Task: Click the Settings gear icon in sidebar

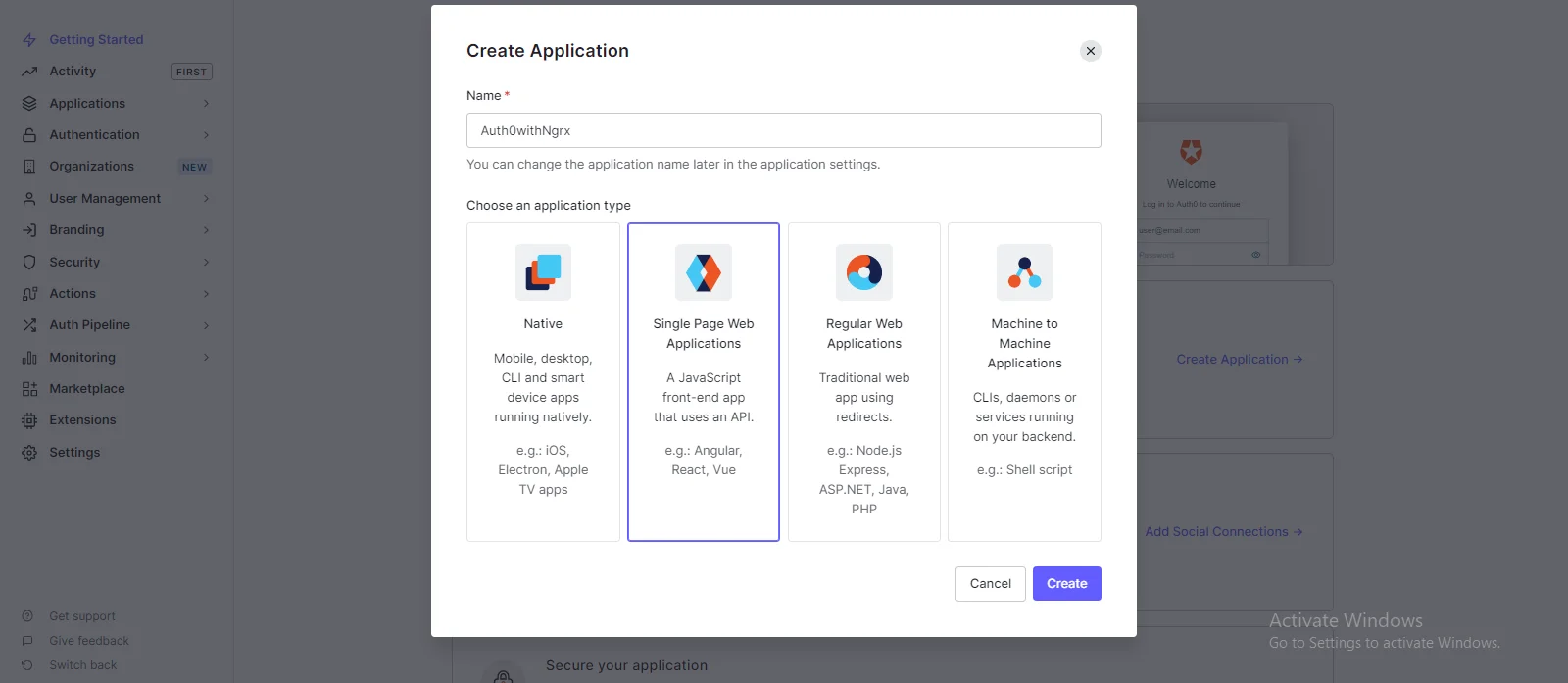Action: [29, 453]
